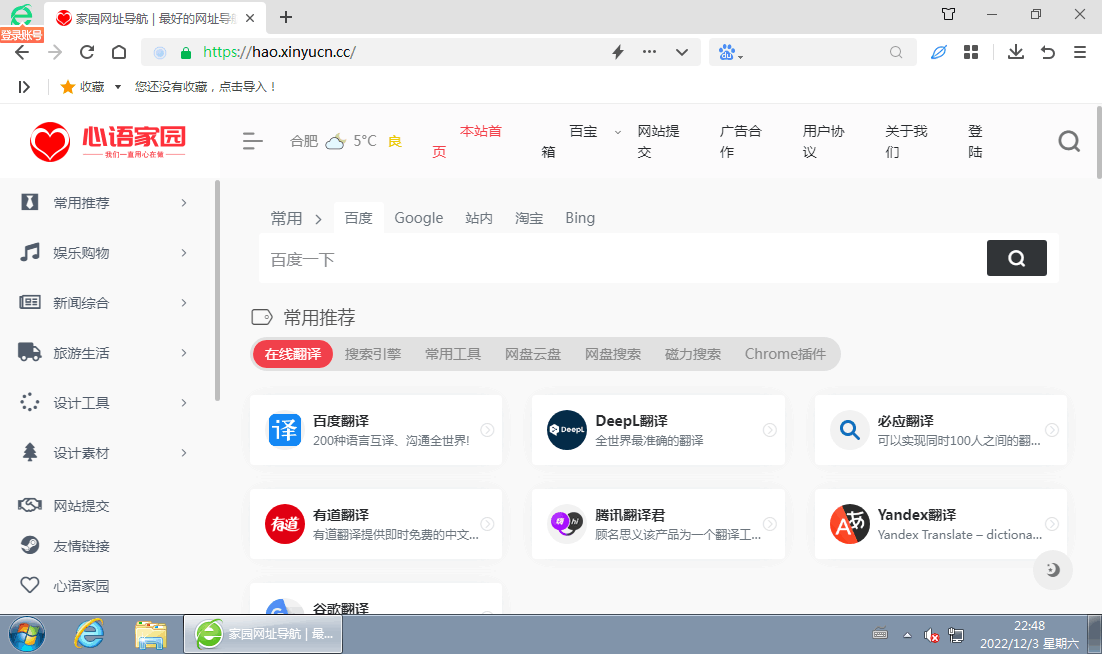Go back with the browser back arrow

click(x=22, y=52)
